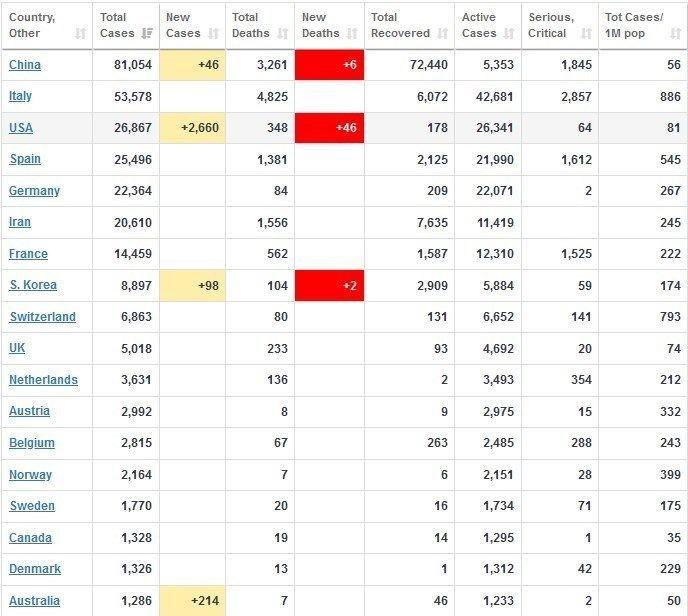Click Germany's 22,364 total cases cell

(x=126, y=191)
